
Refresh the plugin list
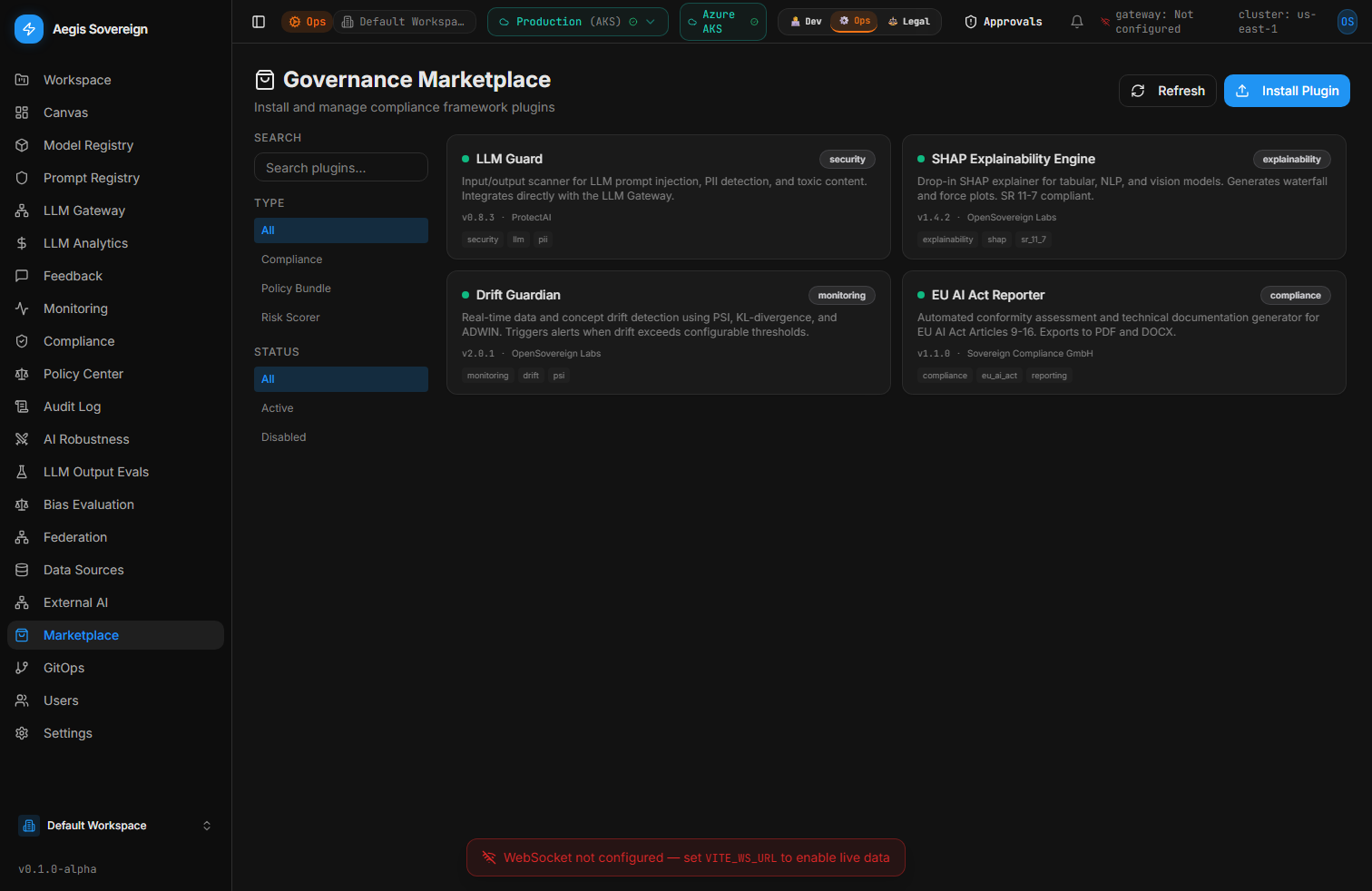pyautogui.click(x=1168, y=91)
